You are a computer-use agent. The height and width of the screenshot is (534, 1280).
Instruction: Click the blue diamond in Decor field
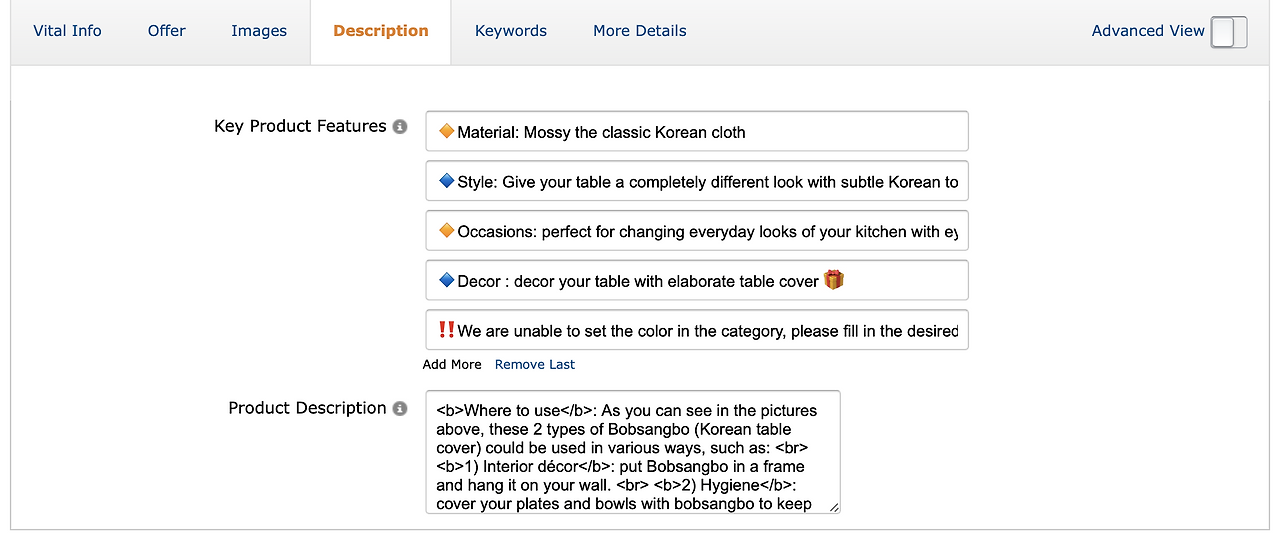pyautogui.click(x=446, y=281)
